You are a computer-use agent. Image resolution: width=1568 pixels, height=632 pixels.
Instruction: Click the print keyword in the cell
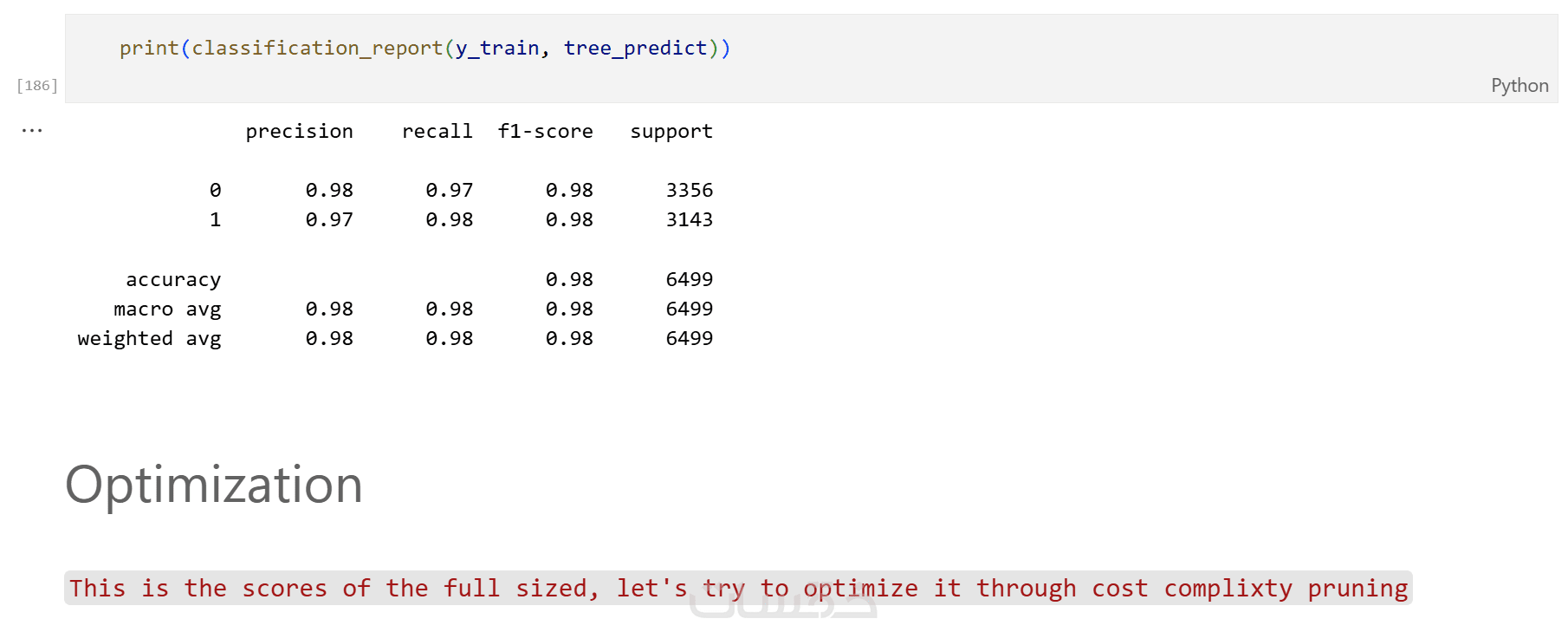pos(149,49)
